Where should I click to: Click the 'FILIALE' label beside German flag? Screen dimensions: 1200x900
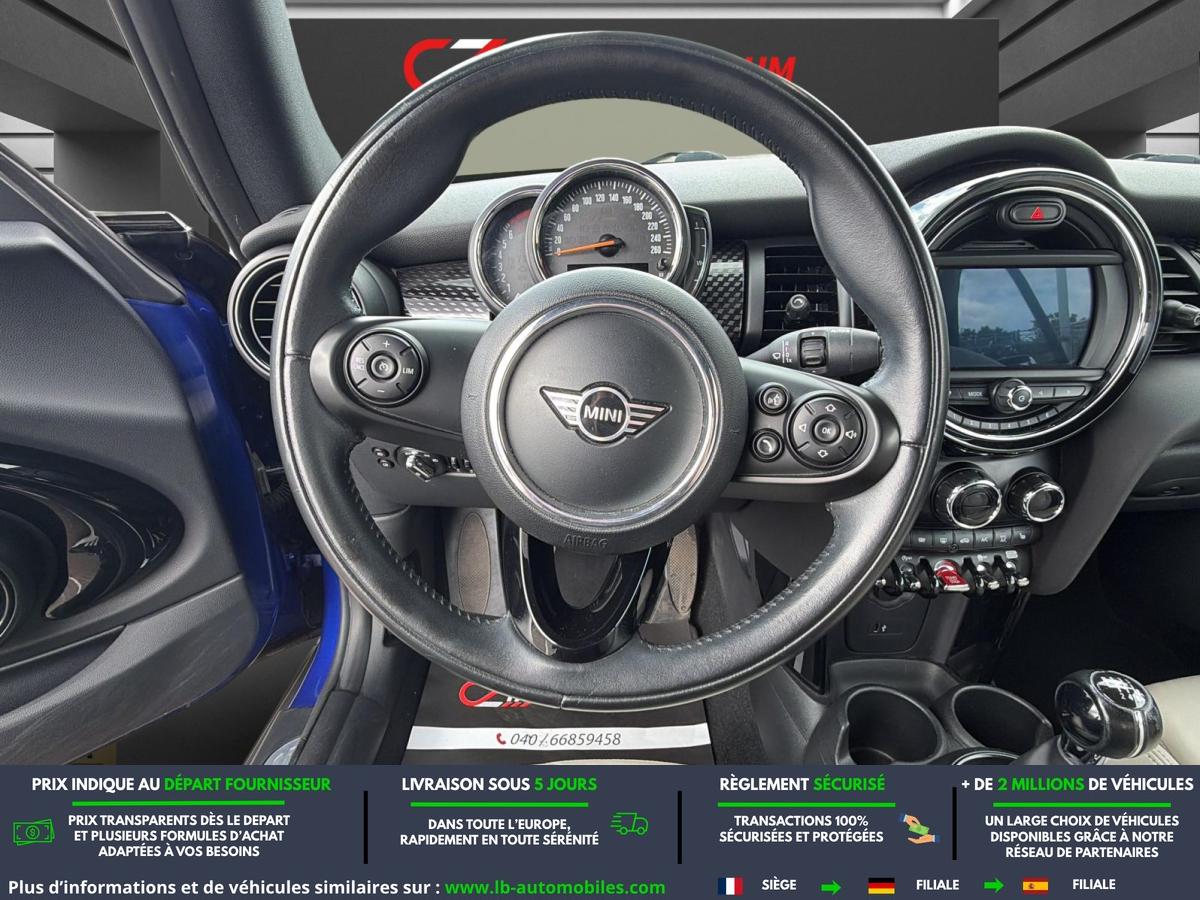pos(937,885)
